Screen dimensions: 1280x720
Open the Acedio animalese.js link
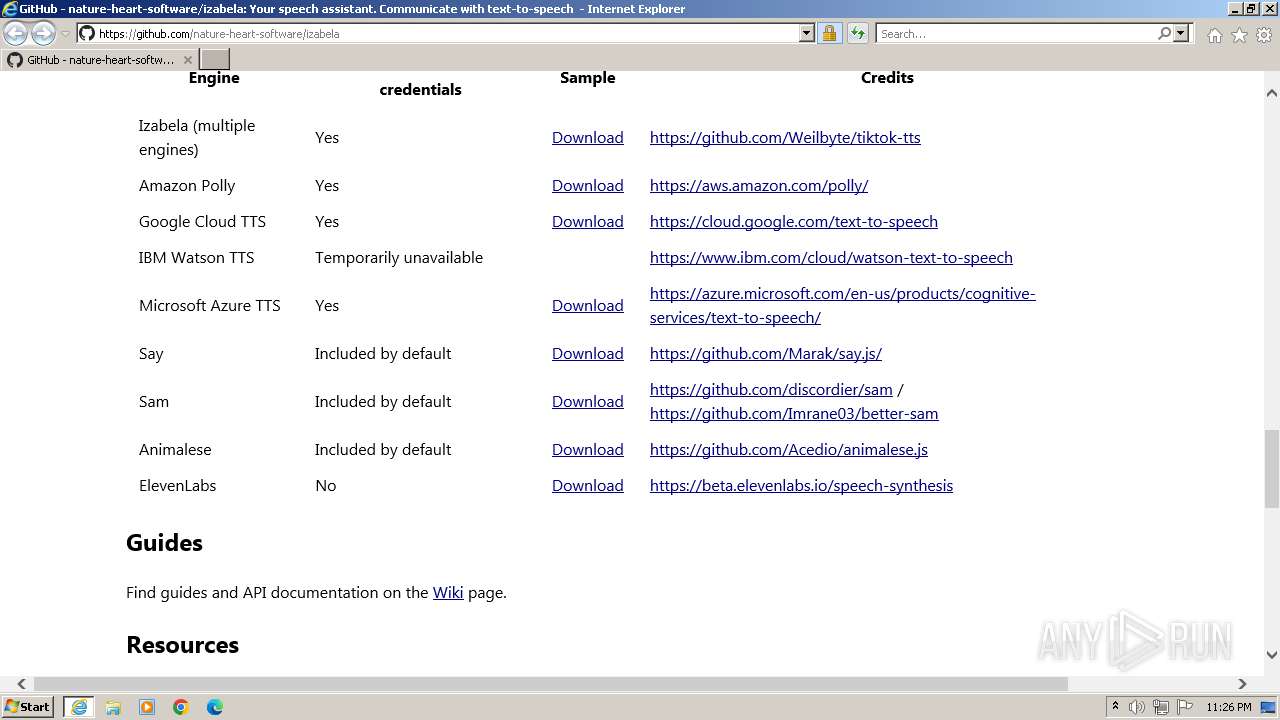tap(789, 449)
